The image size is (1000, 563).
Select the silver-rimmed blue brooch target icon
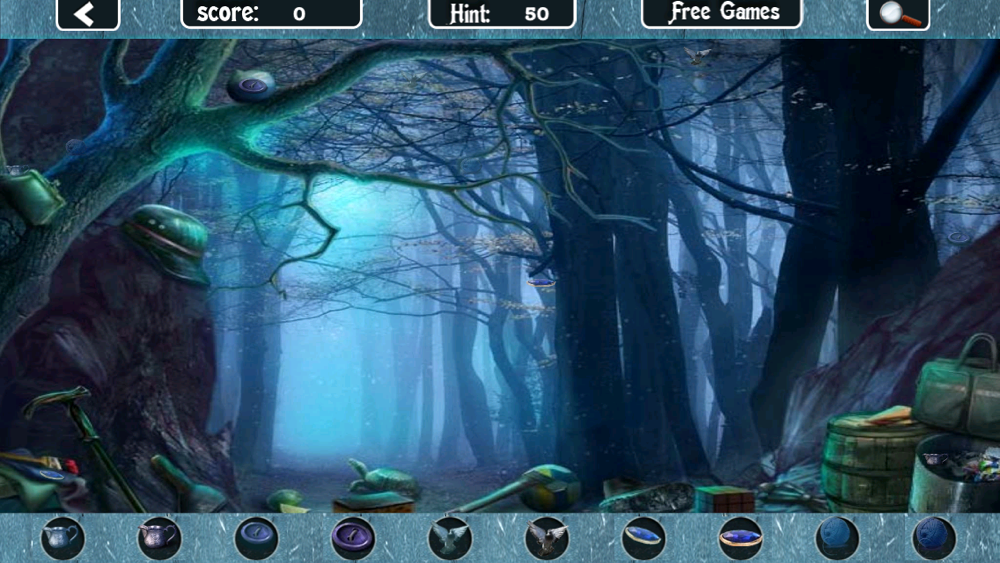(x=643, y=538)
